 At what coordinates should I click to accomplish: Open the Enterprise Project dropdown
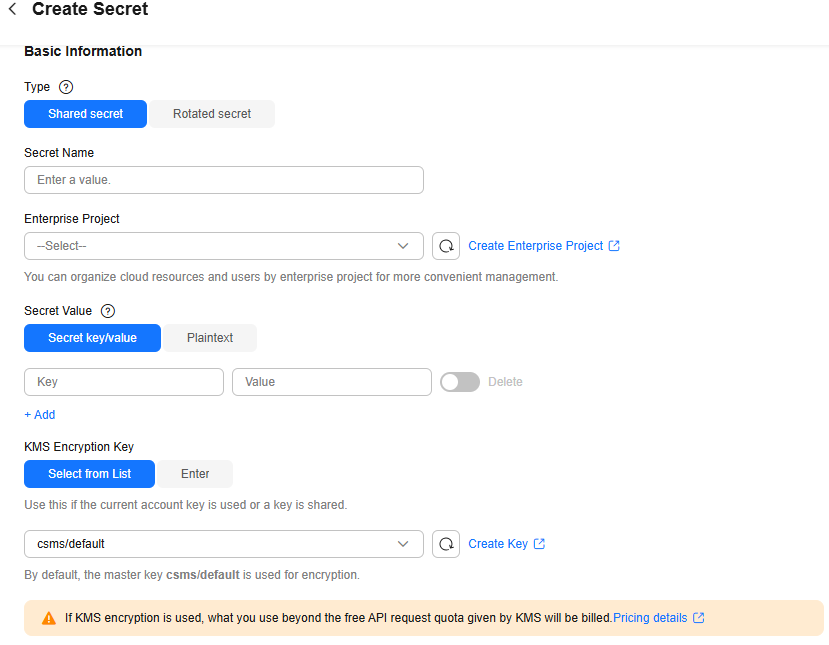point(223,246)
